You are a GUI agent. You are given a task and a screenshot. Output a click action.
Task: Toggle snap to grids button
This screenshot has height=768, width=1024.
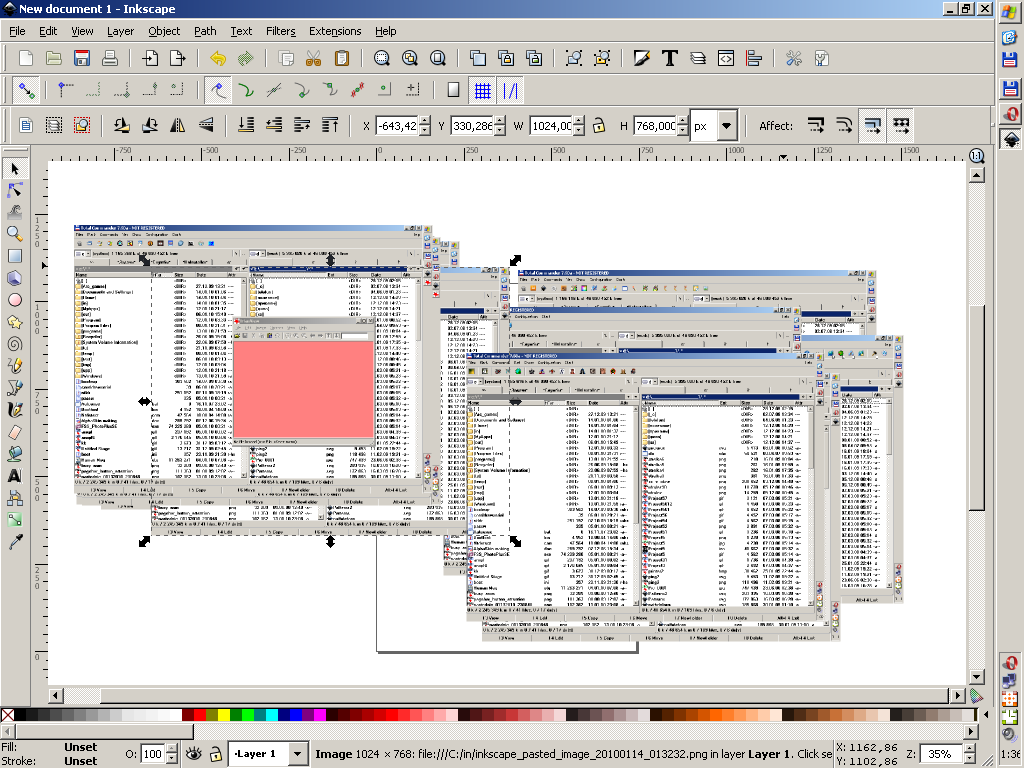pos(482,90)
